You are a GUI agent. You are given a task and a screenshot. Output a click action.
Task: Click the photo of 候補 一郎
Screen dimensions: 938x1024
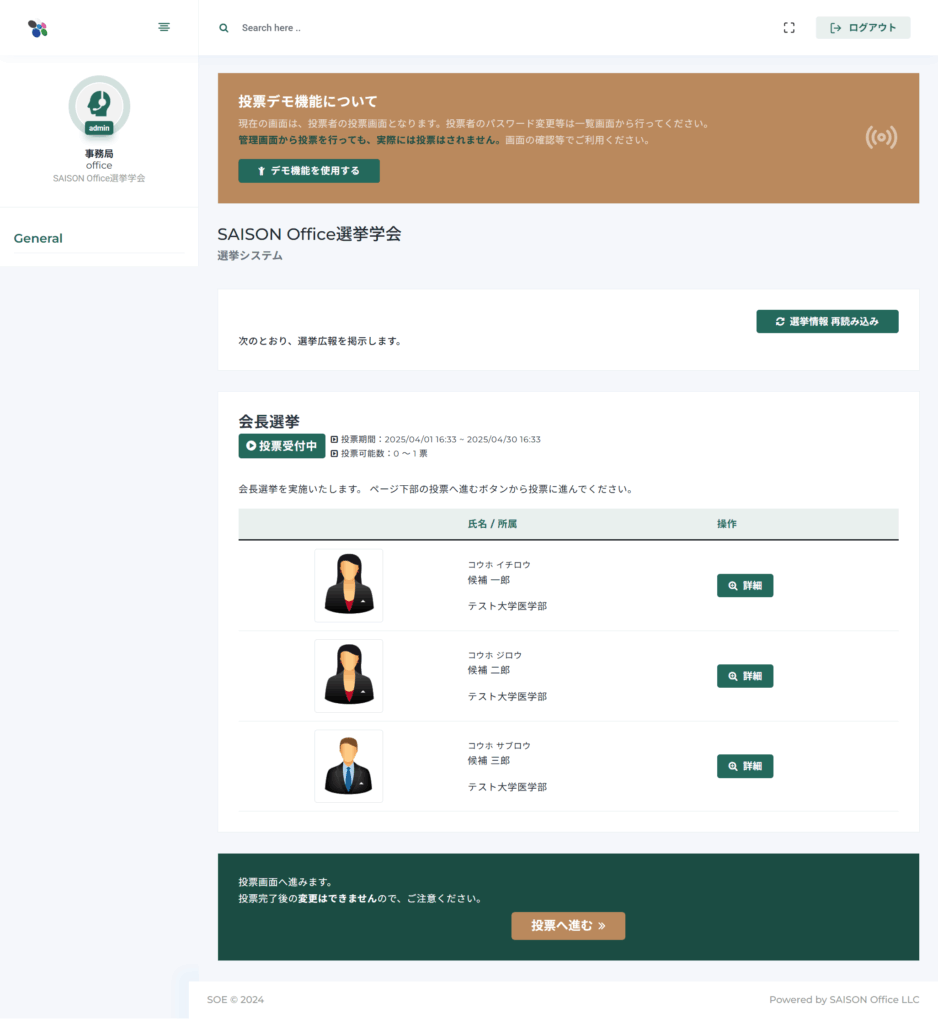(349, 585)
